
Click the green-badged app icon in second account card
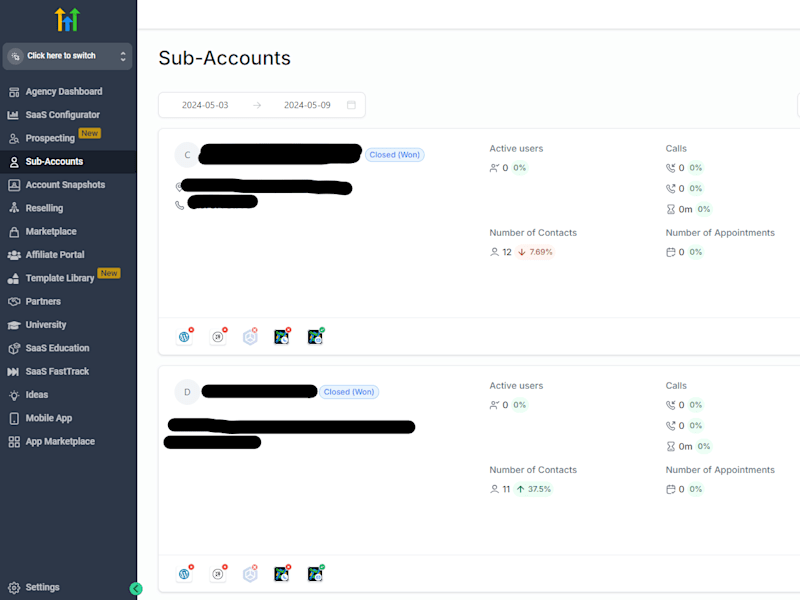point(315,574)
